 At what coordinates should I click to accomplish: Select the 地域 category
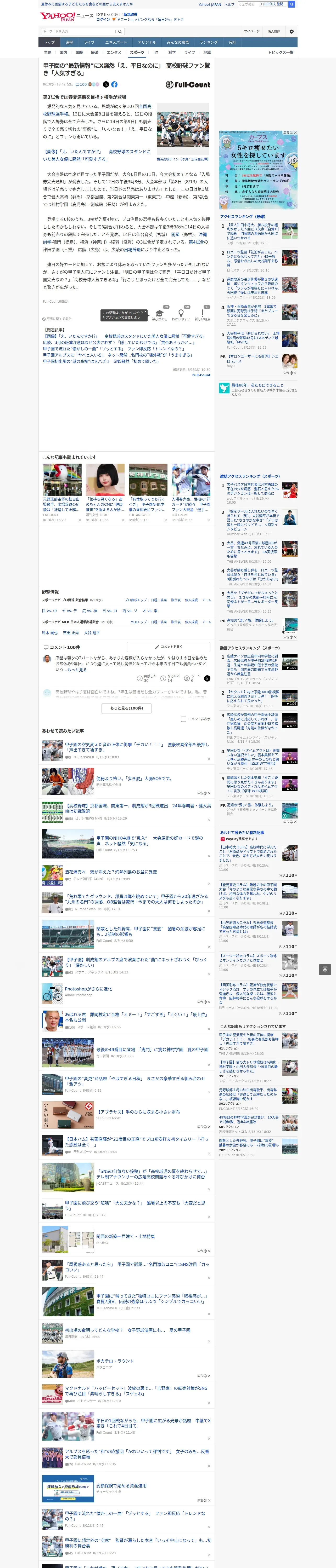(207, 52)
